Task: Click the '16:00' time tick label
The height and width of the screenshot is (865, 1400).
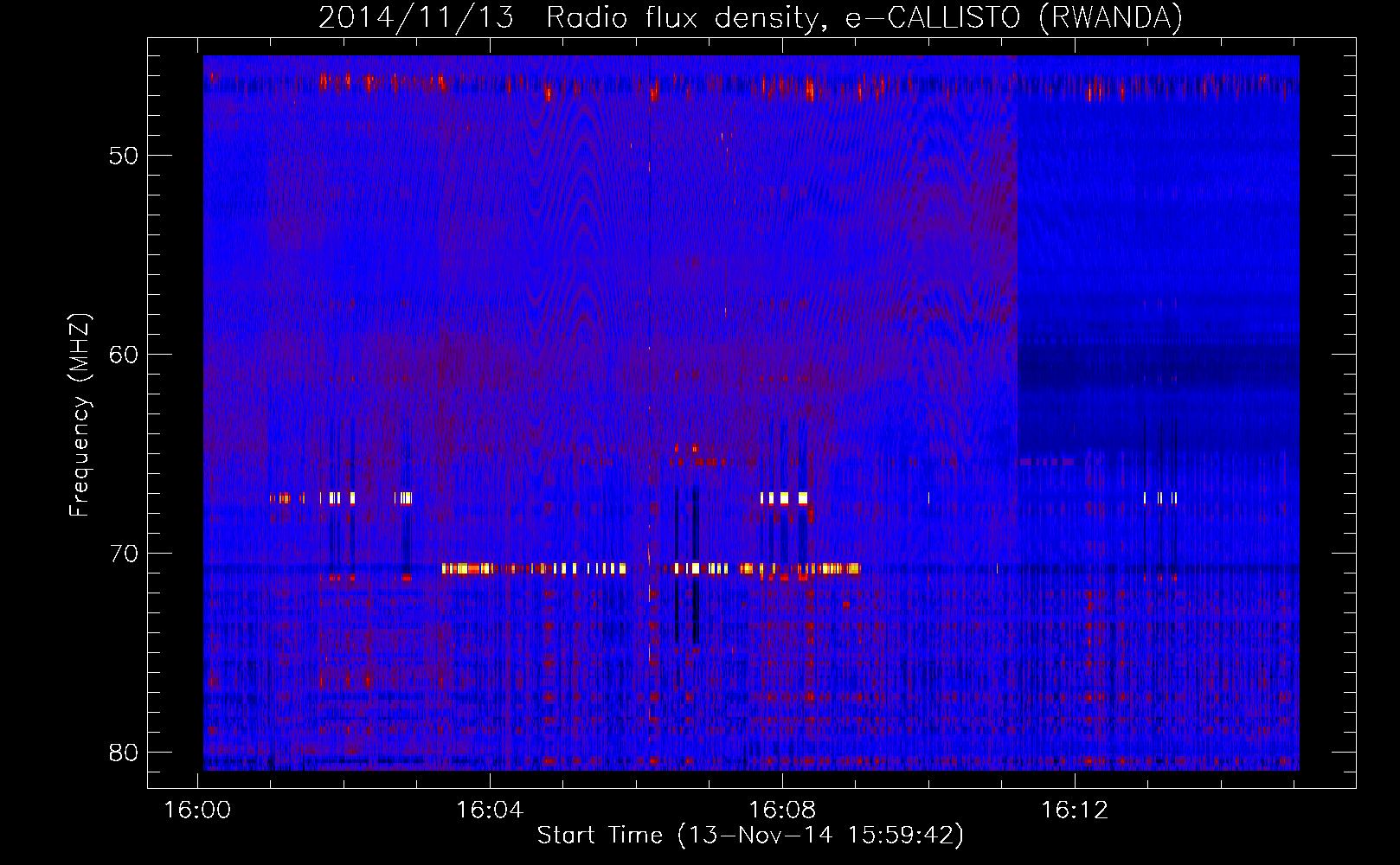Action: pos(198,811)
